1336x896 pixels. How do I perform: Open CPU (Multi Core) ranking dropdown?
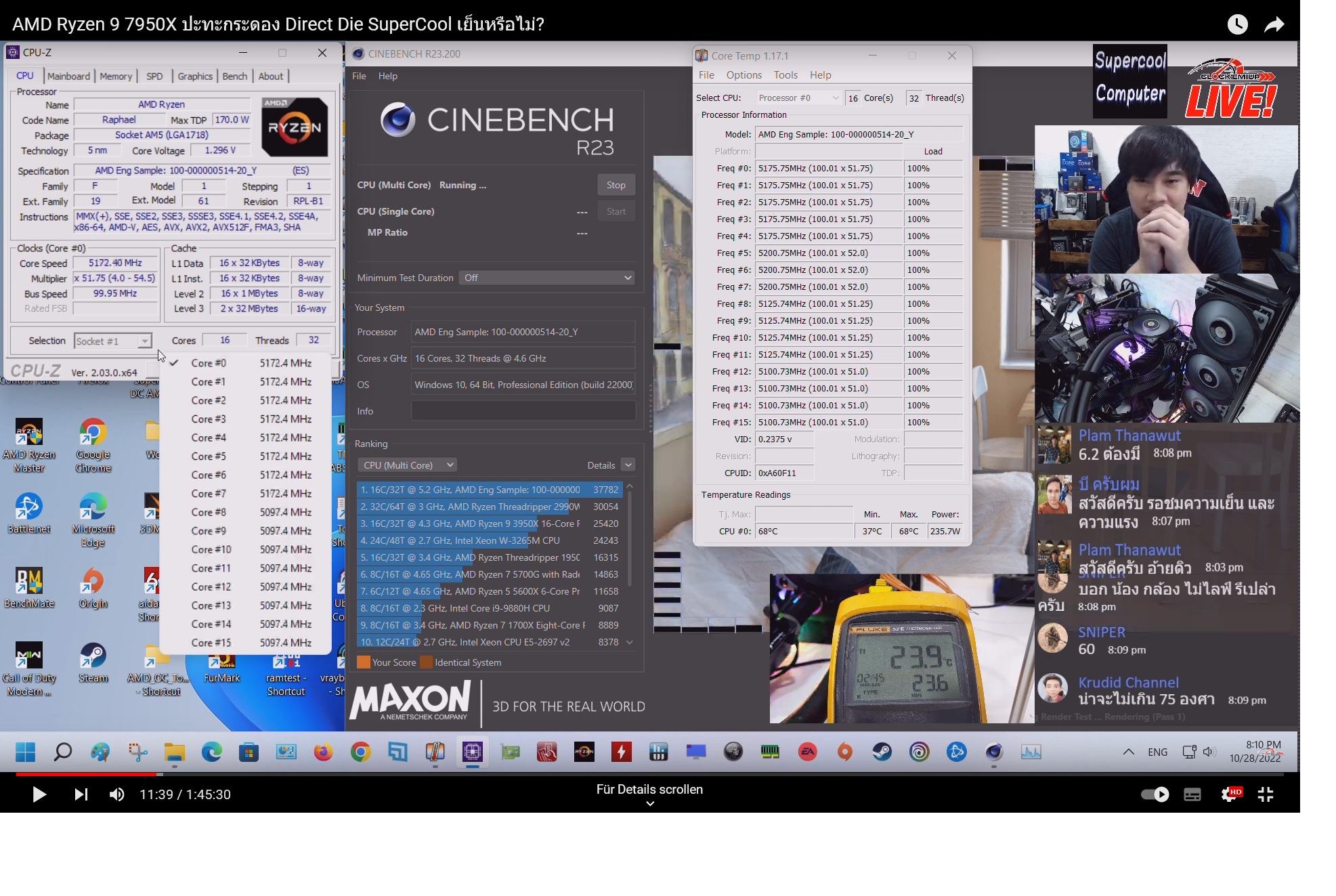click(407, 465)
